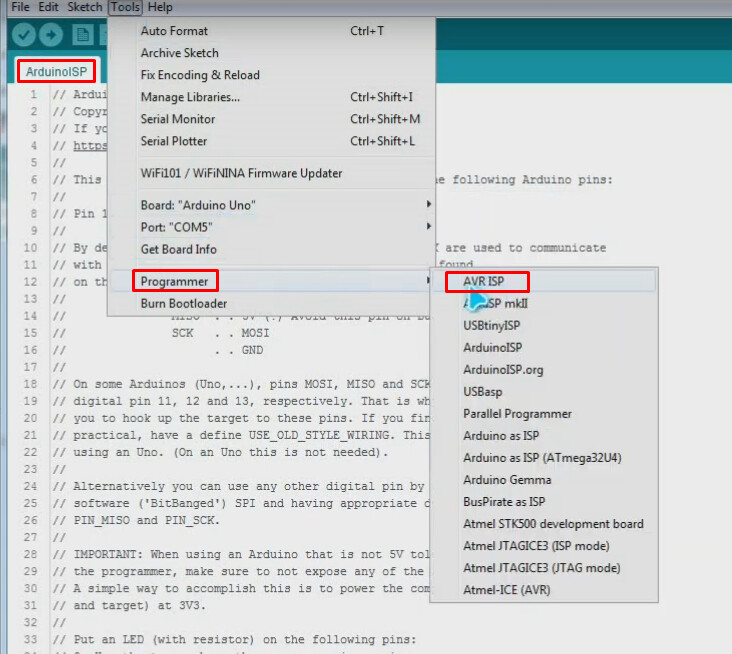This screenshot has height=654, width=732.
Task: Click Fix Encoding & Reload
Action: tap(271, 75)
